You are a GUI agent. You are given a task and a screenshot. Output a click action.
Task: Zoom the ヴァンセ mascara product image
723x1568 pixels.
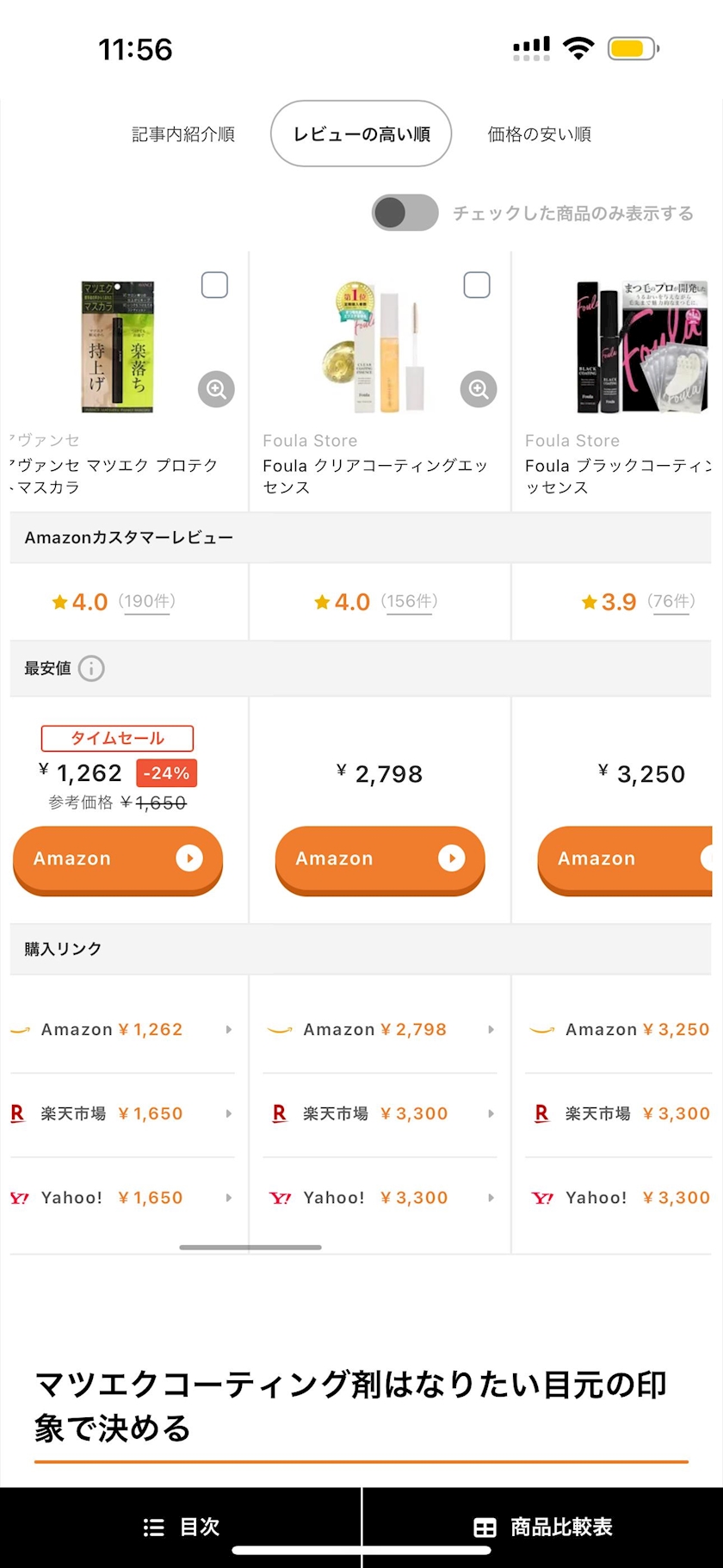pyautogui.click(x=216, y=389)
